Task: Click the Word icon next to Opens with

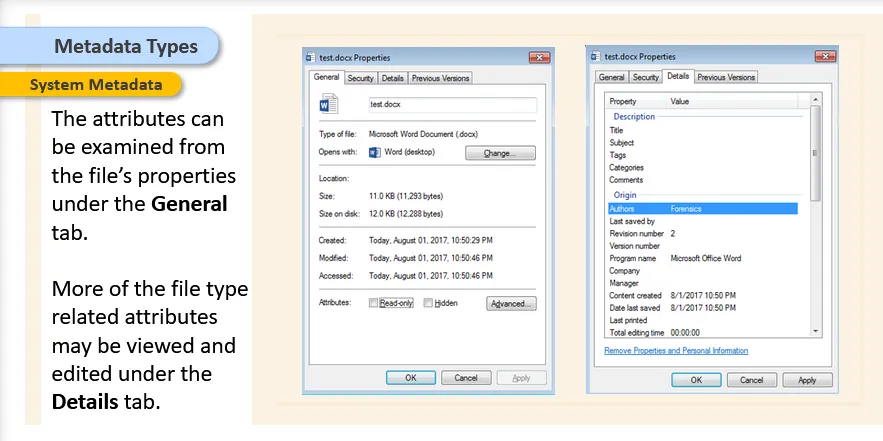Action: click(375, 153)
